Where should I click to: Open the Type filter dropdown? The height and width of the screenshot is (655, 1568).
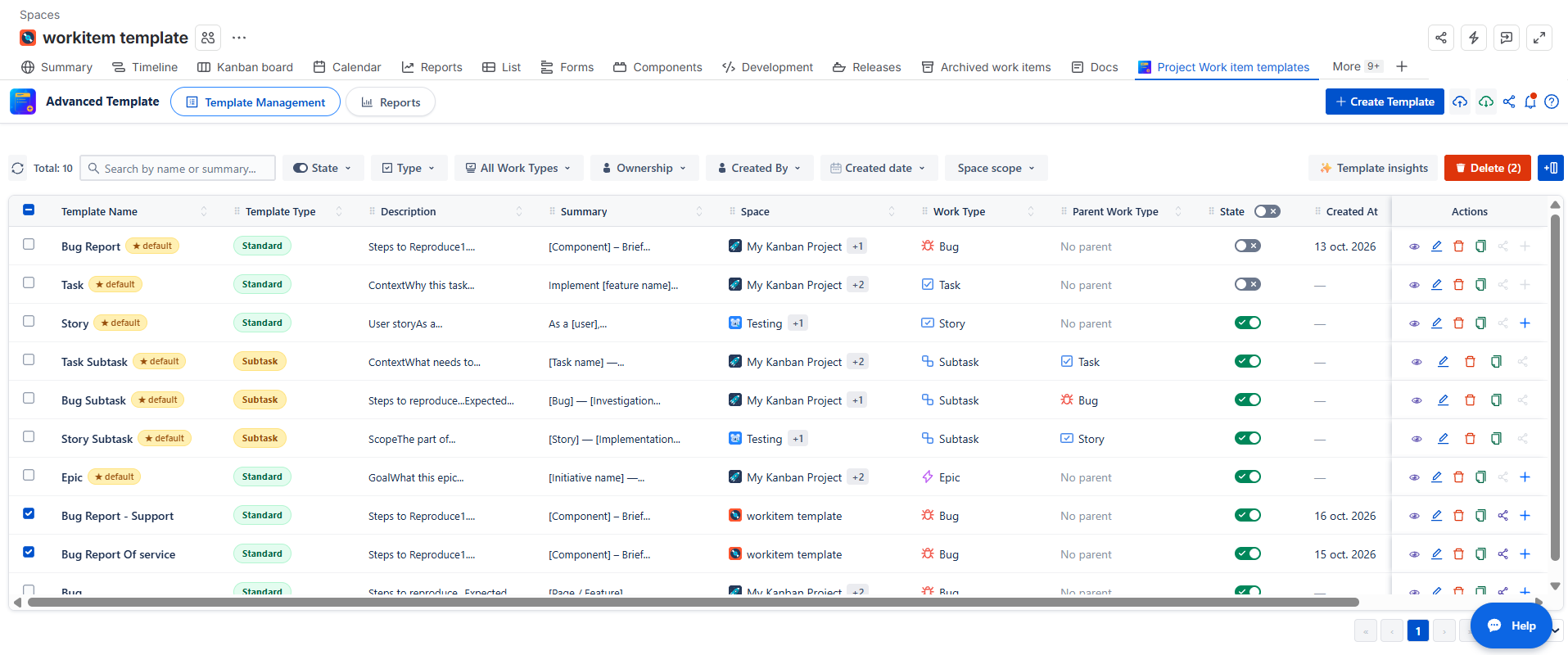click(409, 168)
